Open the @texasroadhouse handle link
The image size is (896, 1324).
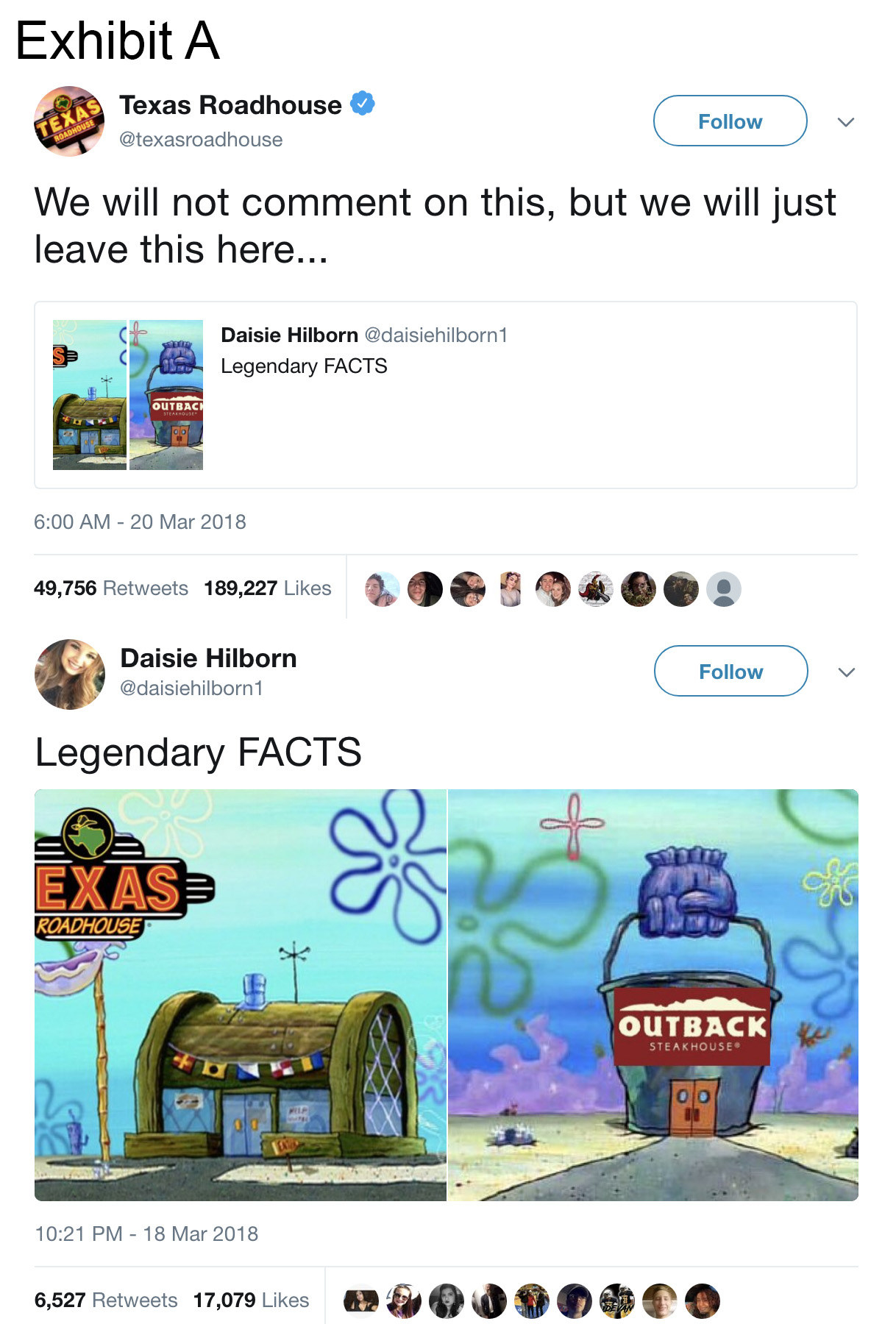(201, 140)
